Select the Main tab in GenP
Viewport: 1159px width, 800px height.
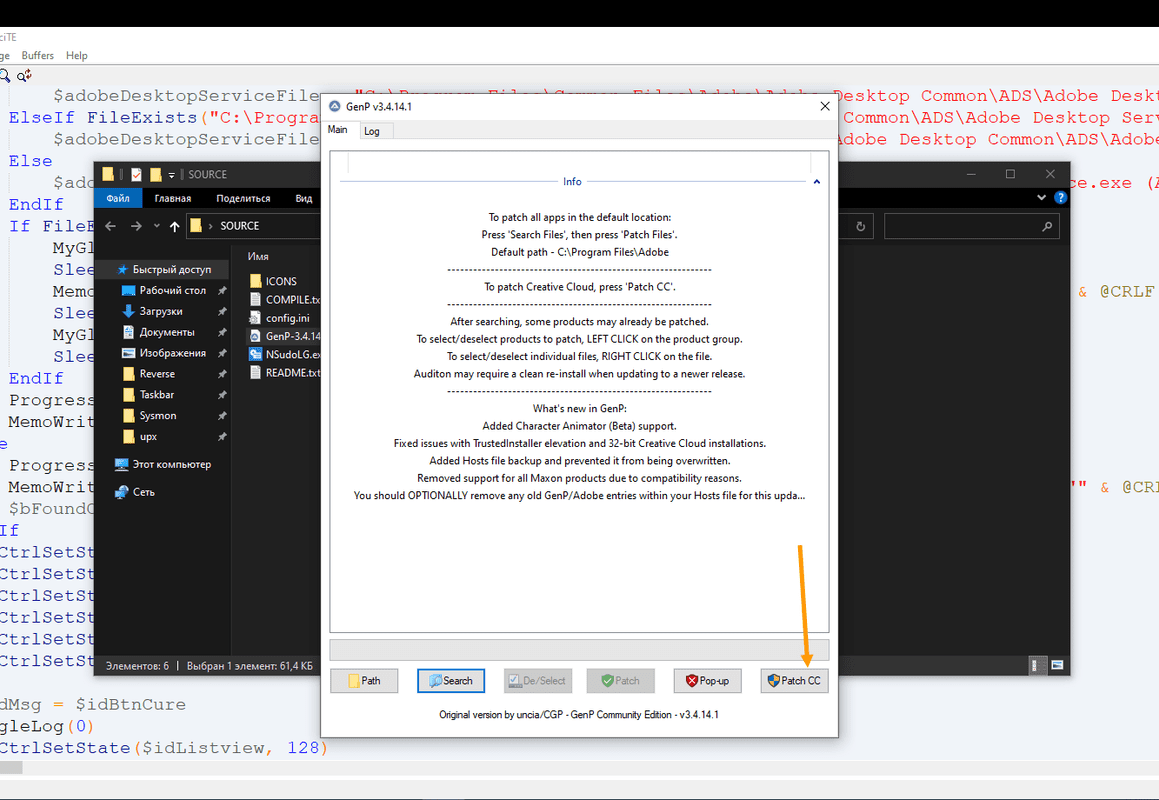(338, 129)
